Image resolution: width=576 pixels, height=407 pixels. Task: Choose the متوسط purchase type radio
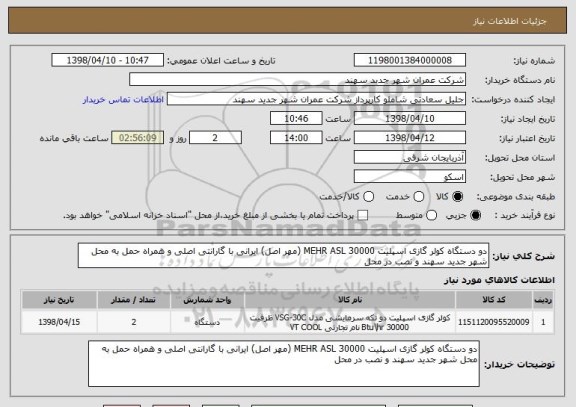[x=432, y=216]
